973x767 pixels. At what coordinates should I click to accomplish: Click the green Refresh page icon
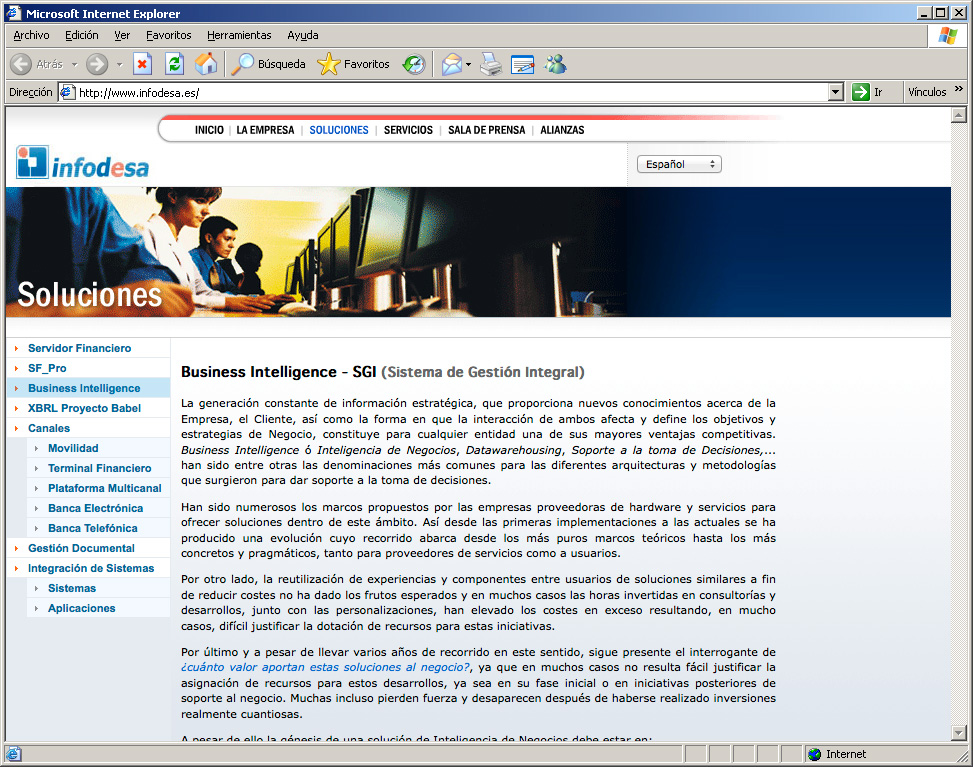click(x=174, y=64)
